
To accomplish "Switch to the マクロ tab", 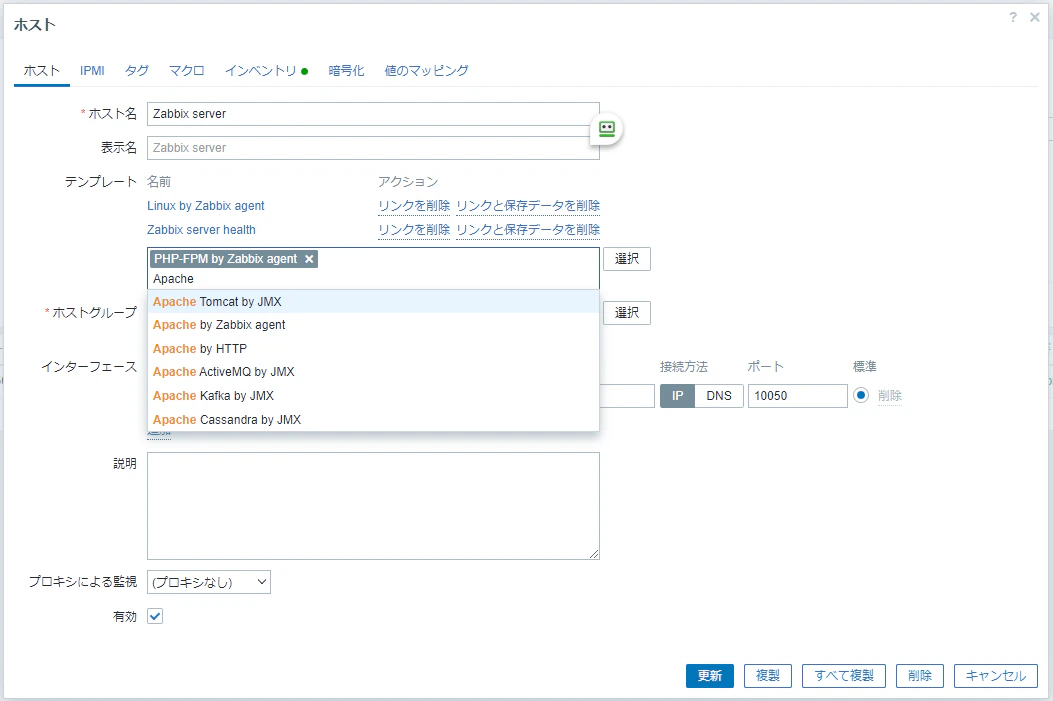I will pos(187,71).
